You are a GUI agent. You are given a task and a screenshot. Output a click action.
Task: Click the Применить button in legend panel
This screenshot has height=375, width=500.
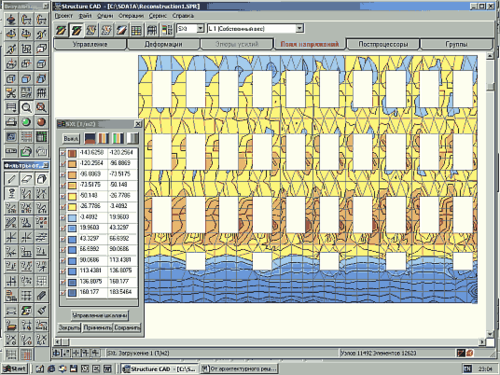pyautogui.click(x=97, y=328)
